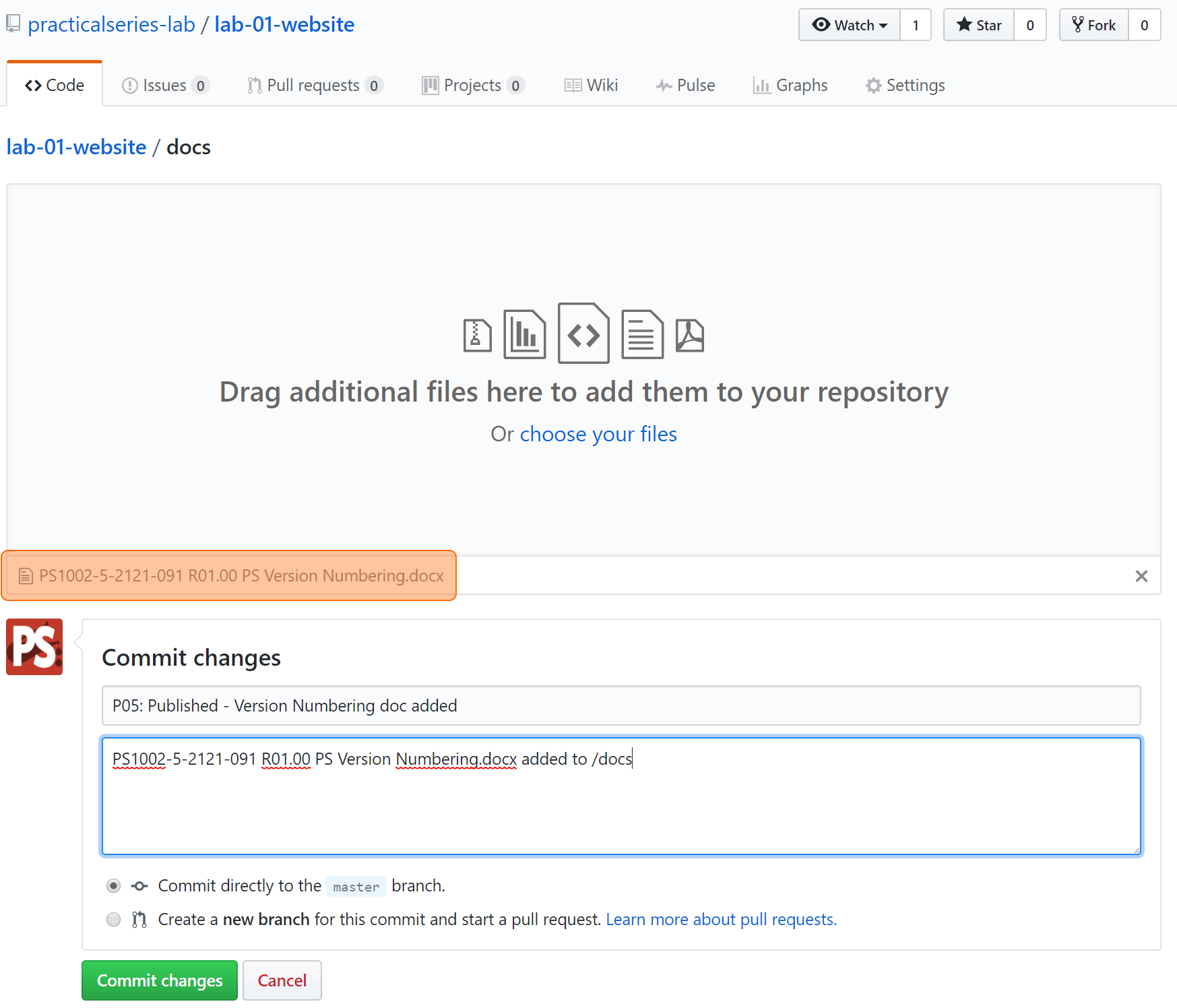Click the PDF file icon
Image resolution: width=1177 pixels, height=1008 pixels.
coord(690,335)
